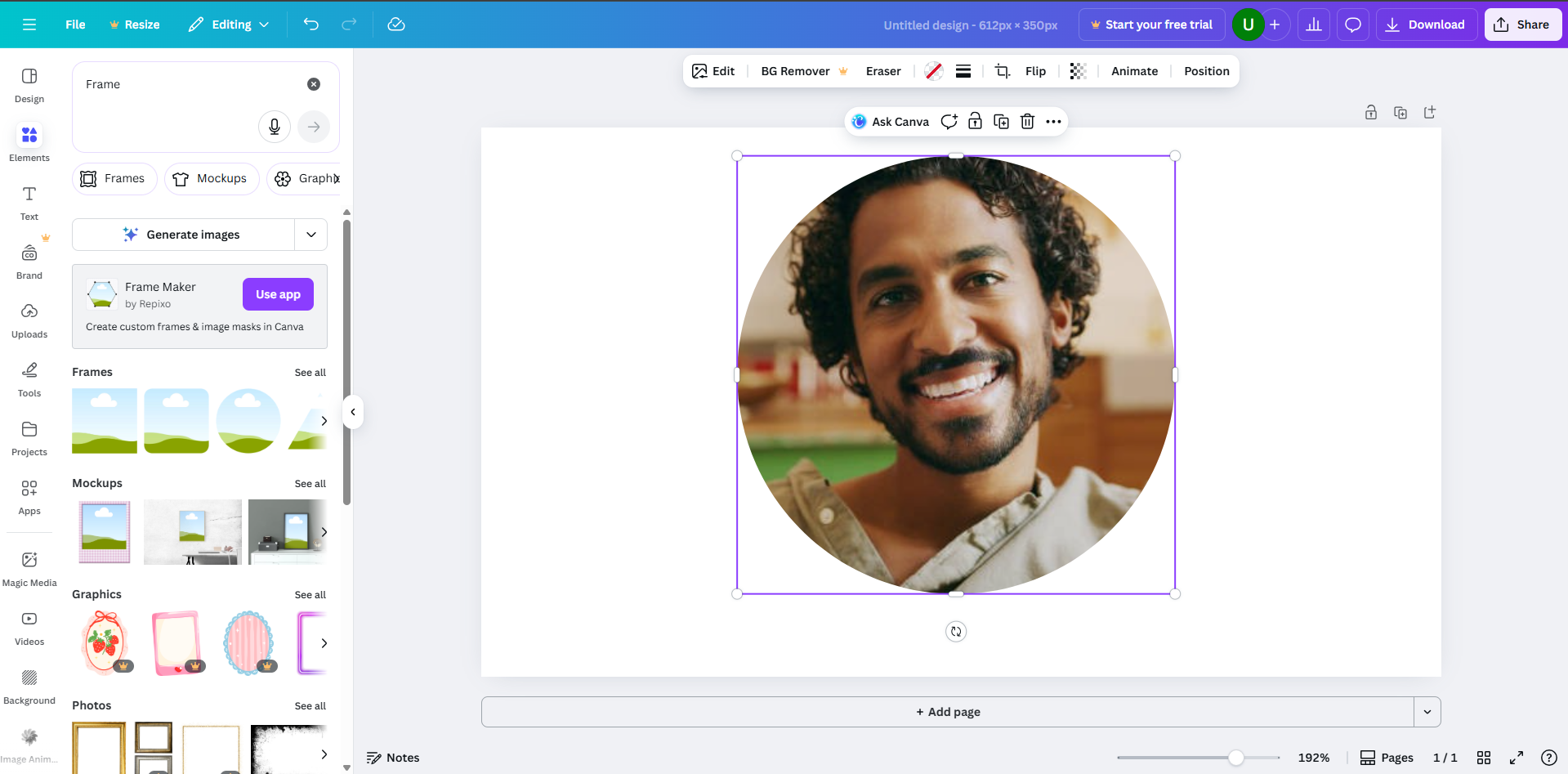Switch to grid view of pages

click(1484, 758)
